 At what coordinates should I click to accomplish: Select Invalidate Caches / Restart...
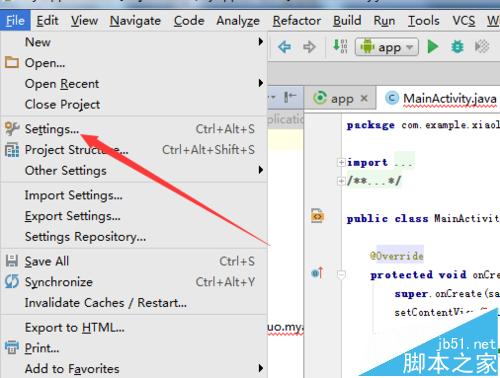click(133, 303)
